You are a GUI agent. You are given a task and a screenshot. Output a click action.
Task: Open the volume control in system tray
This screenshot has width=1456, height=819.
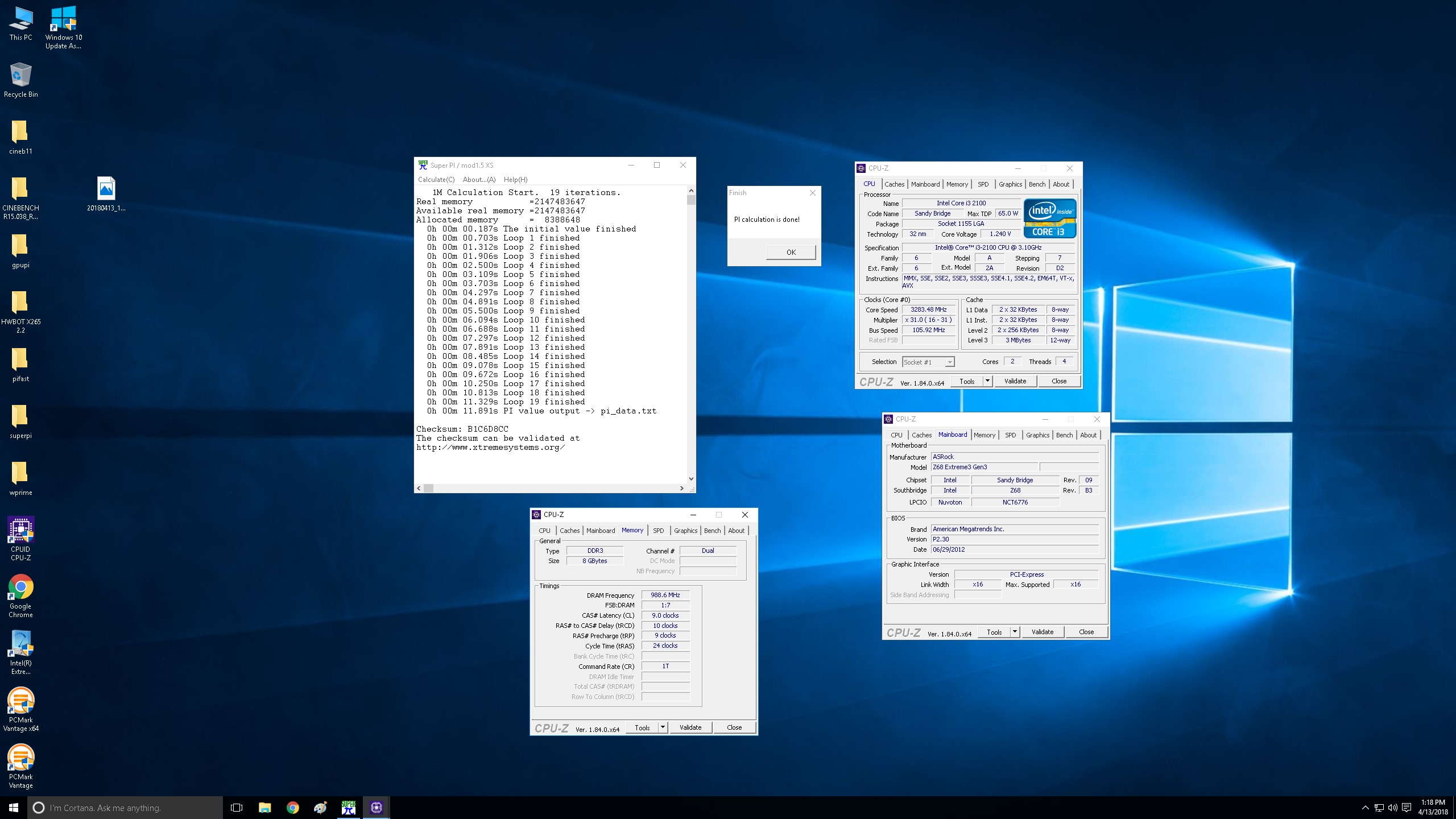click(1392, 808)
